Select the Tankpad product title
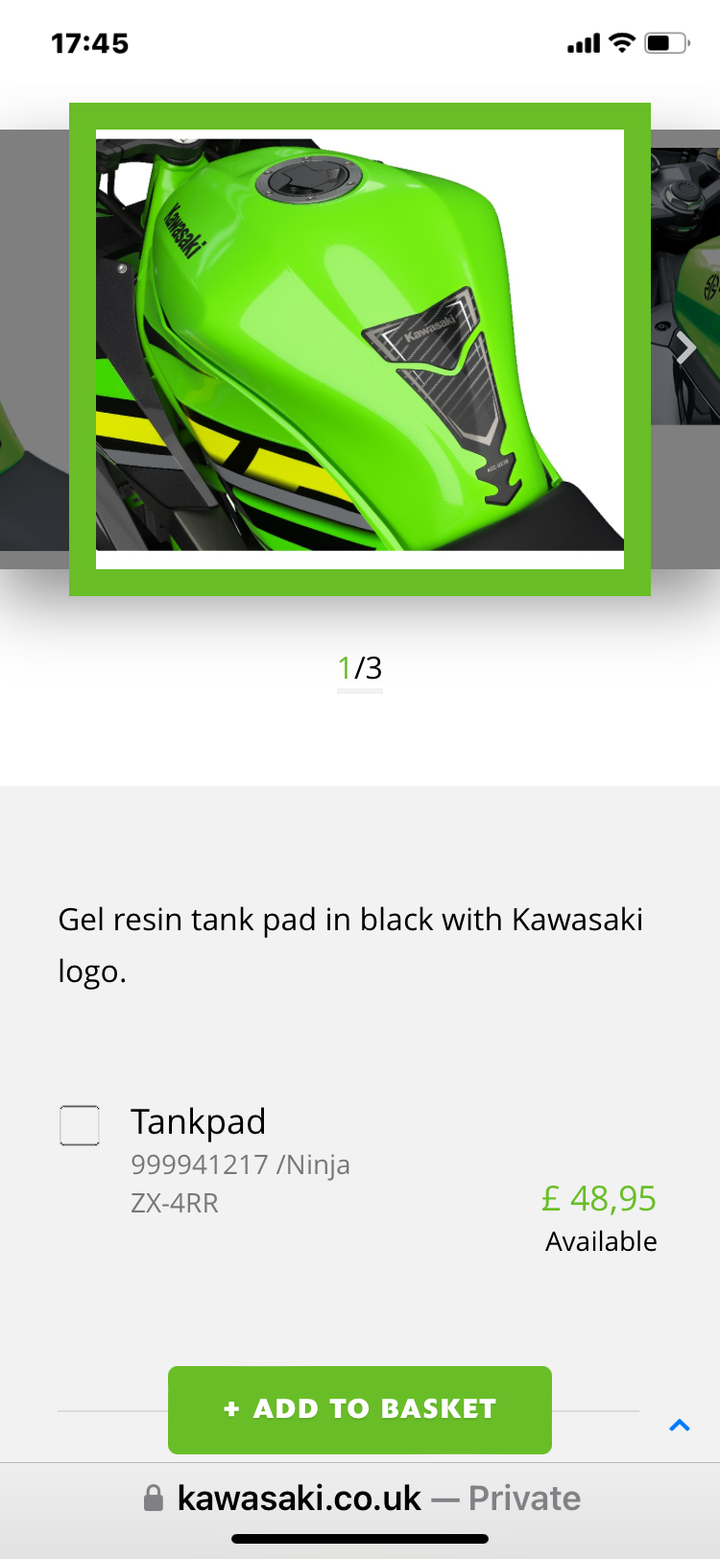Screen dimensions: 720x1559 (x=198, y=1122)
